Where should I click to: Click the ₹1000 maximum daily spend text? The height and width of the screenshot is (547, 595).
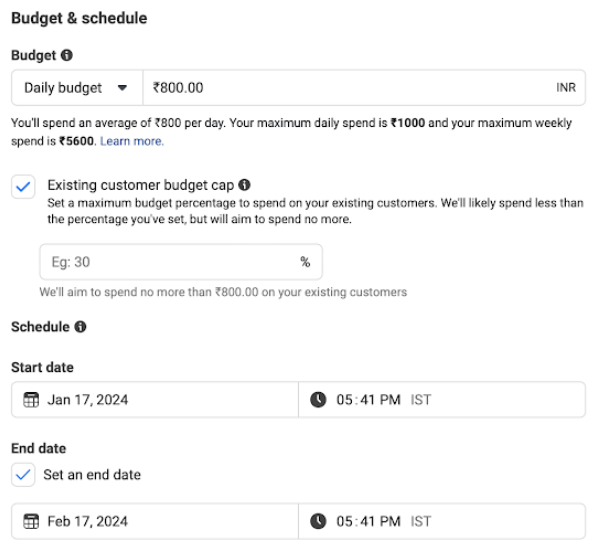[x=408, y=123]
